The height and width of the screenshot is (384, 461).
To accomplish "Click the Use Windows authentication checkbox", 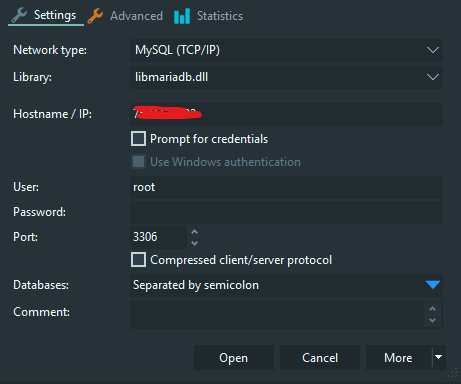I will tap(138, 162).
